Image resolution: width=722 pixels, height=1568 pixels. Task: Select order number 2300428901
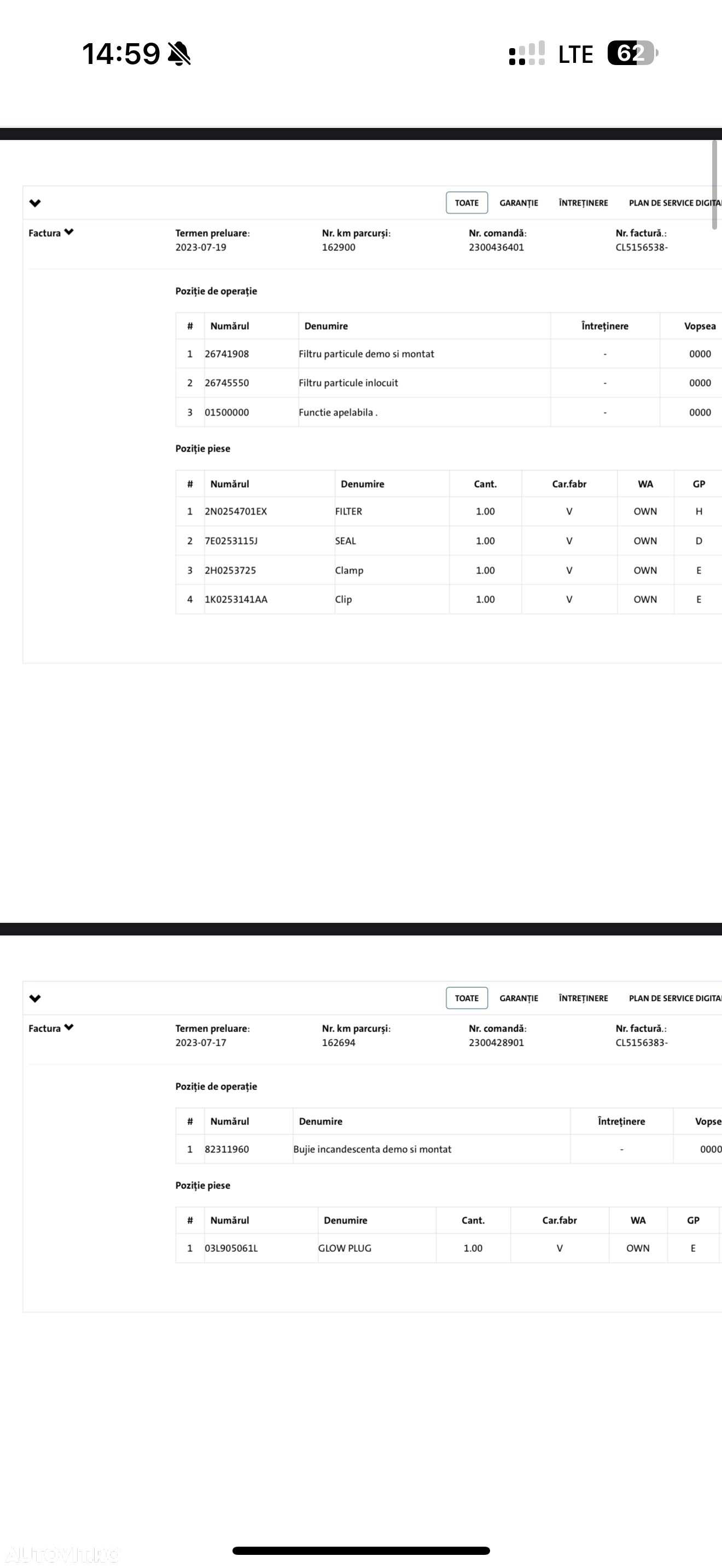click(496, 1043)
